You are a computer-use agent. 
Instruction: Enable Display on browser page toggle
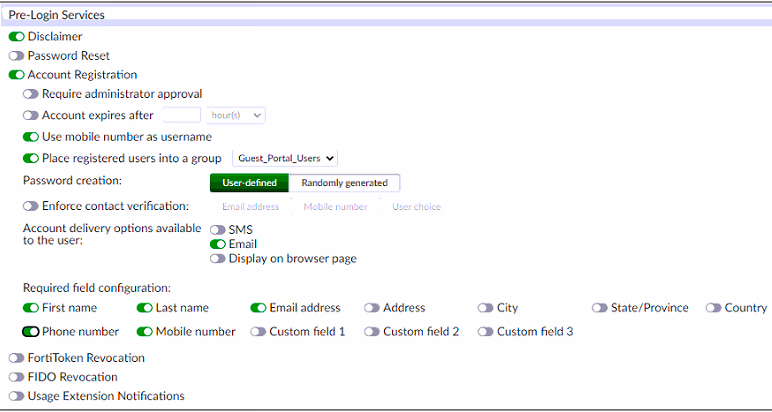218,258
